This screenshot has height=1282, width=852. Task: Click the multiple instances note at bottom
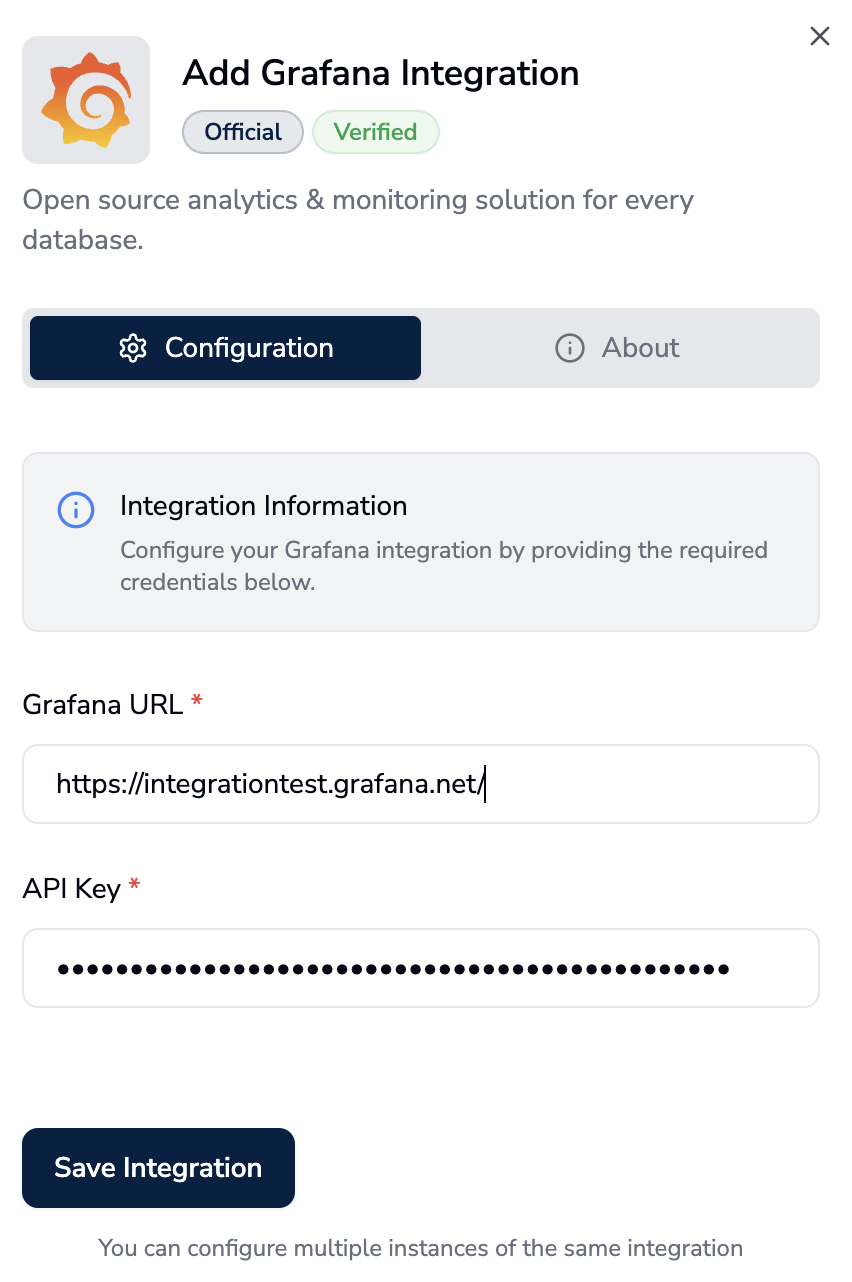(x=420, y=1248)
